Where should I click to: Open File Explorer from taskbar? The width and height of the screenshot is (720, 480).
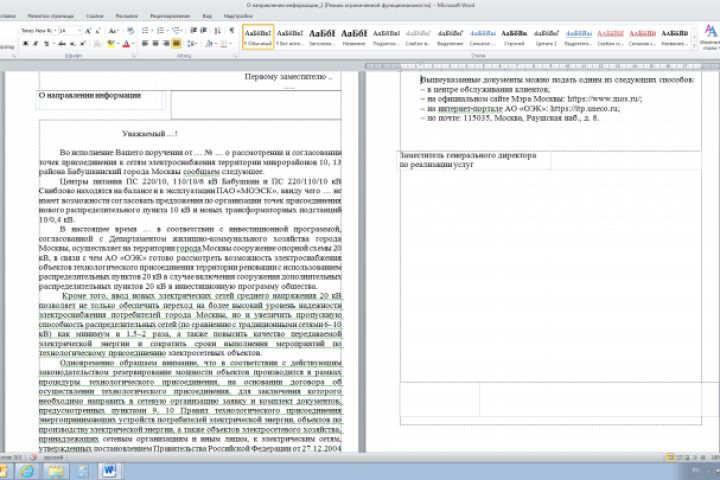pos(55,471)
